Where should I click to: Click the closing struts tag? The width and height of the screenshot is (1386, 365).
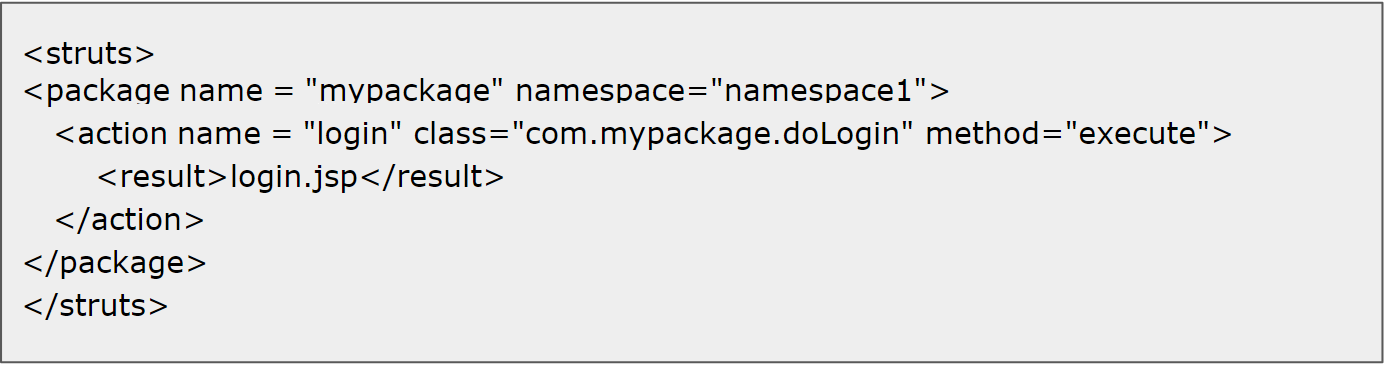[x=96, y=305]
